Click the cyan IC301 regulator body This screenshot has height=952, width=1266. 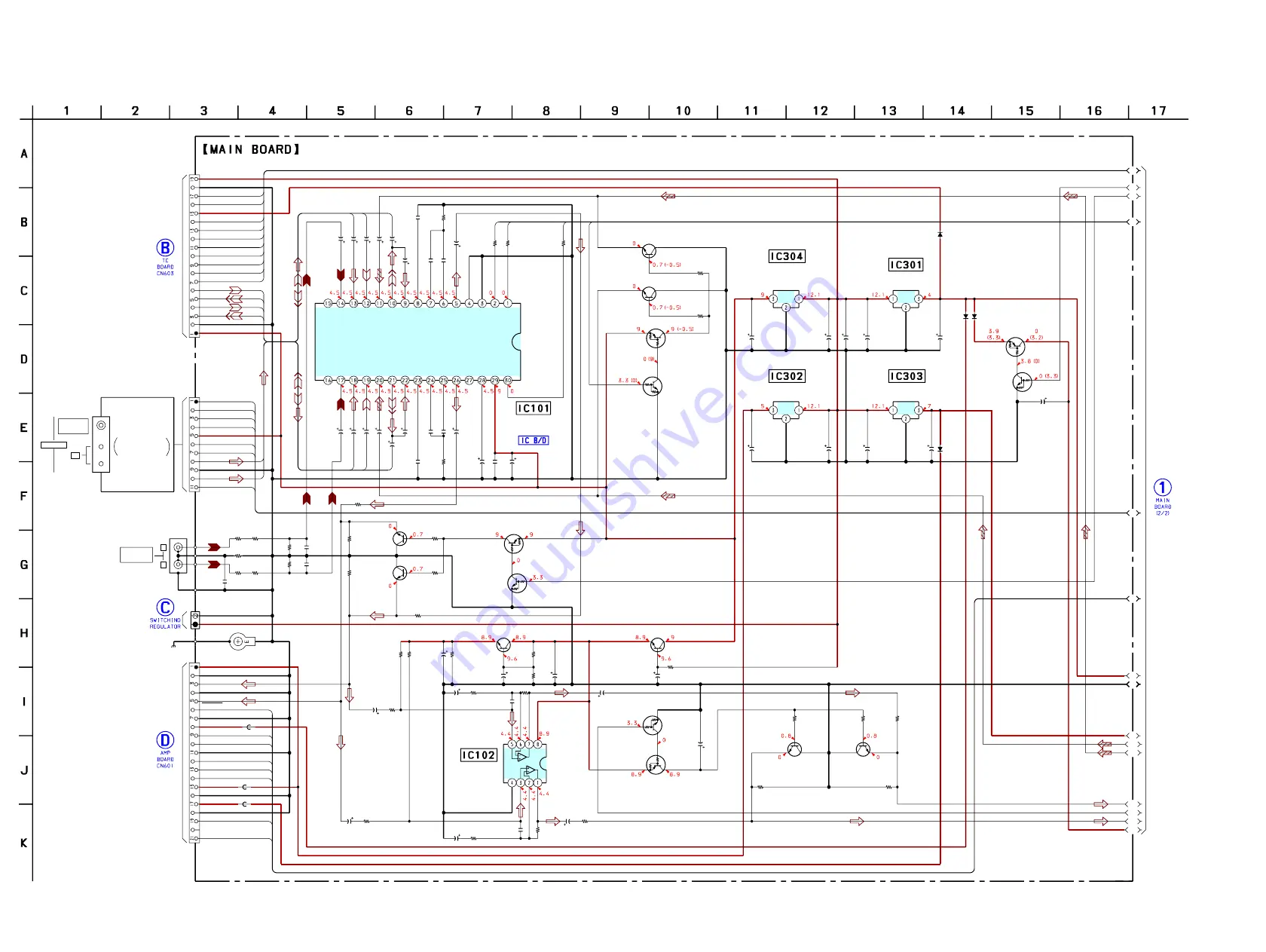pyautogui.click(x=906, y=298)
